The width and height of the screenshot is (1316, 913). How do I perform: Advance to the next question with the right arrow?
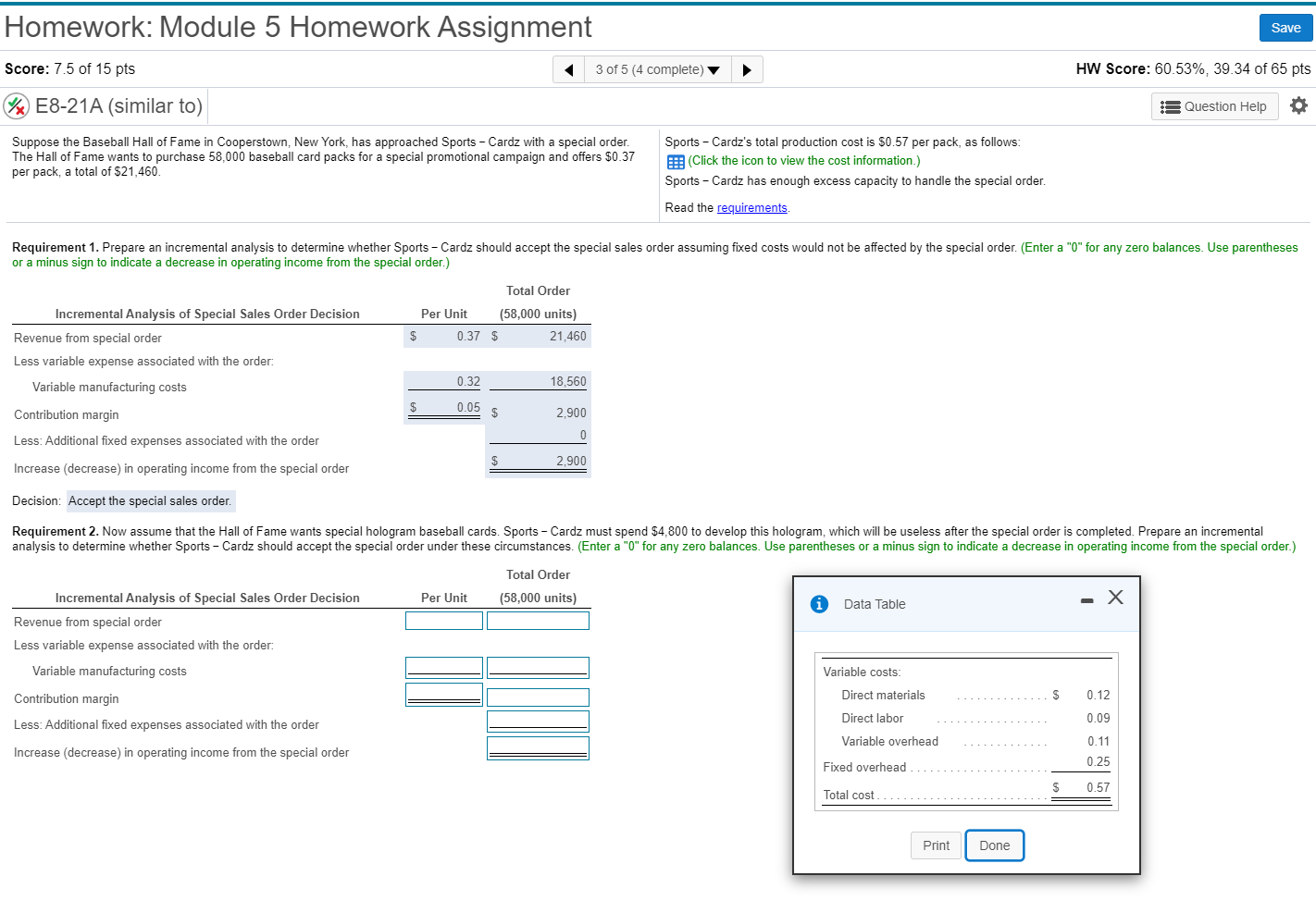click(747, 68)
